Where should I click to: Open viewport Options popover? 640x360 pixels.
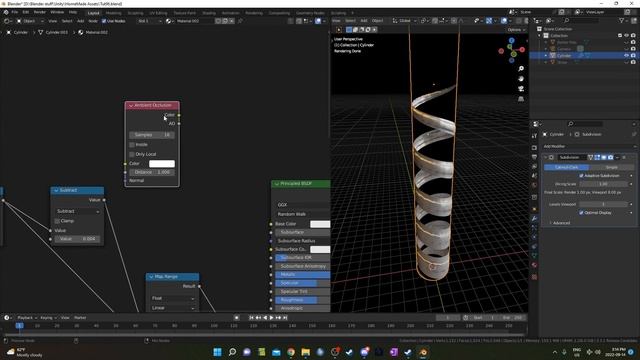coord(516,30)
